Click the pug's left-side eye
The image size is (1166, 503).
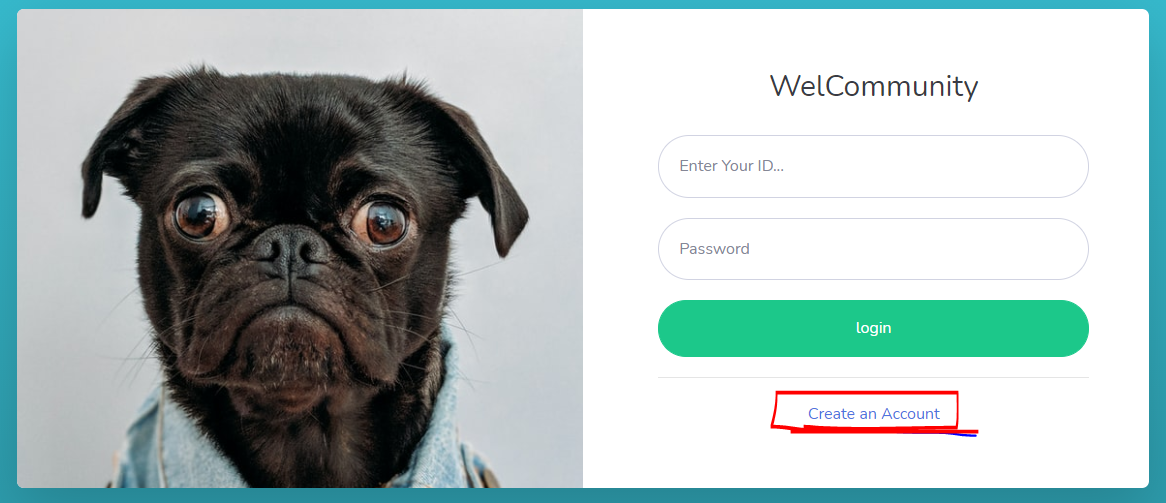coord(200,214)
